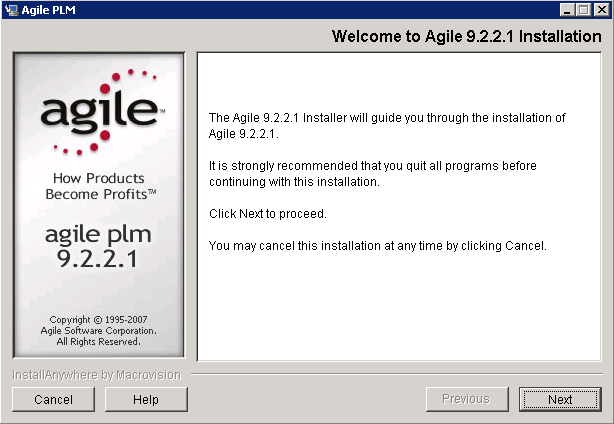This screenshot has width=614, height=424.
Task: Select 'Welcome to Agile 9.2.2.1 Installation' heading
Action: tap(466, 36)
